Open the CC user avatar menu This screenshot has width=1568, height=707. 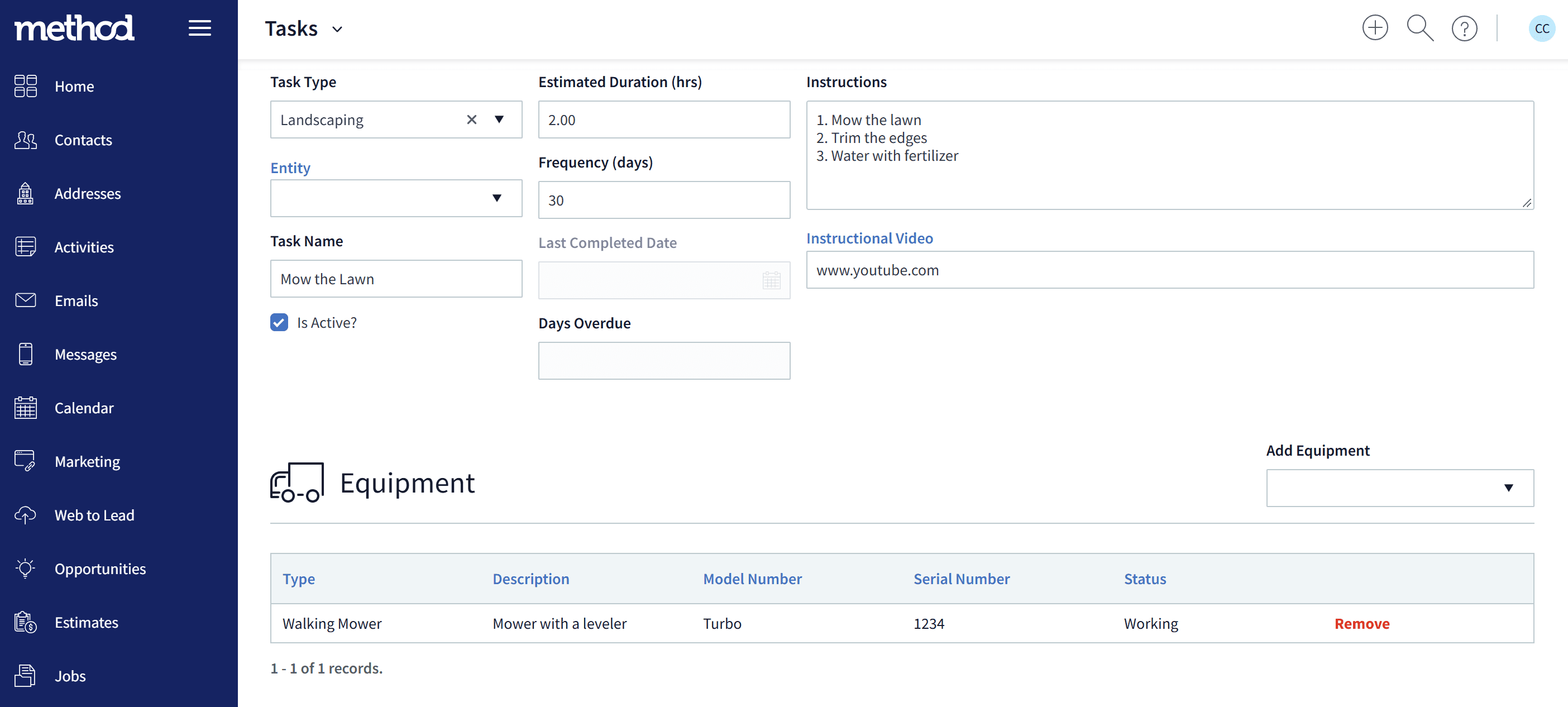coord(1541,28)
